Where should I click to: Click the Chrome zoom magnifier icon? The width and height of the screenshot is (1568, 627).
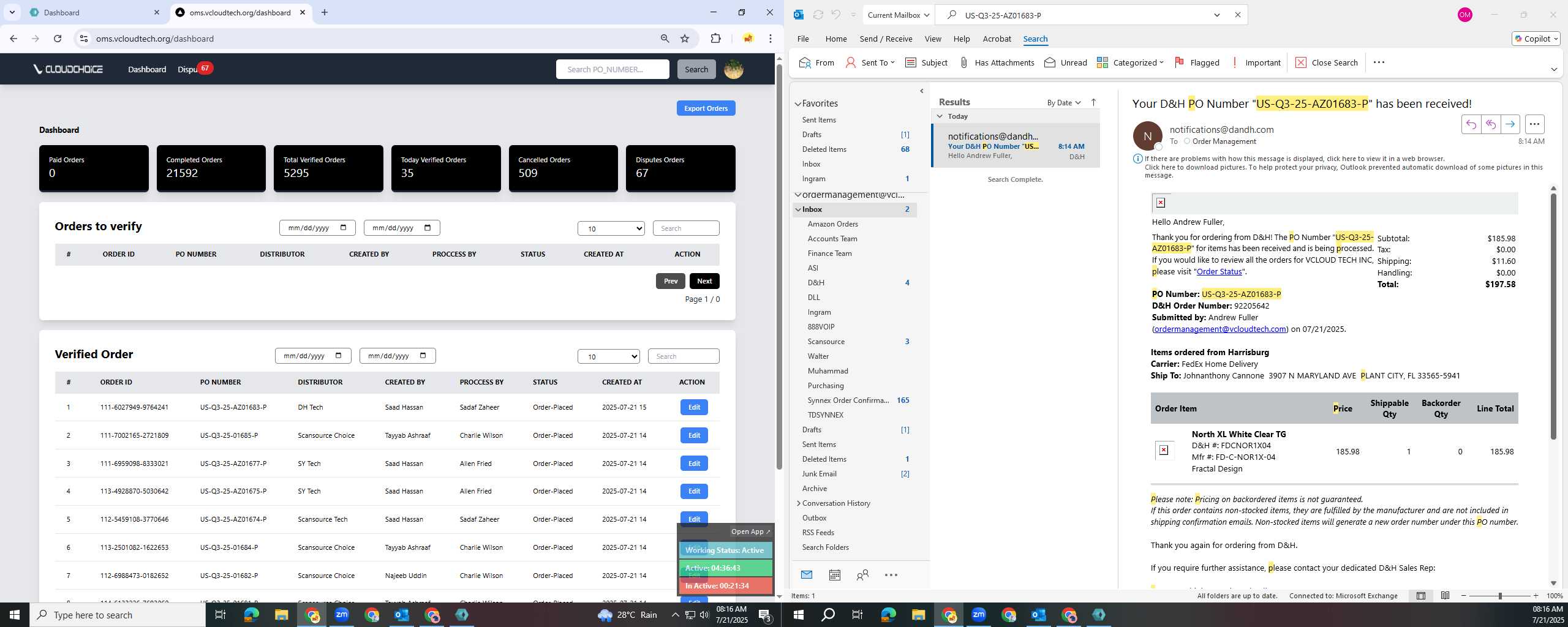click(x=665, y=39)
